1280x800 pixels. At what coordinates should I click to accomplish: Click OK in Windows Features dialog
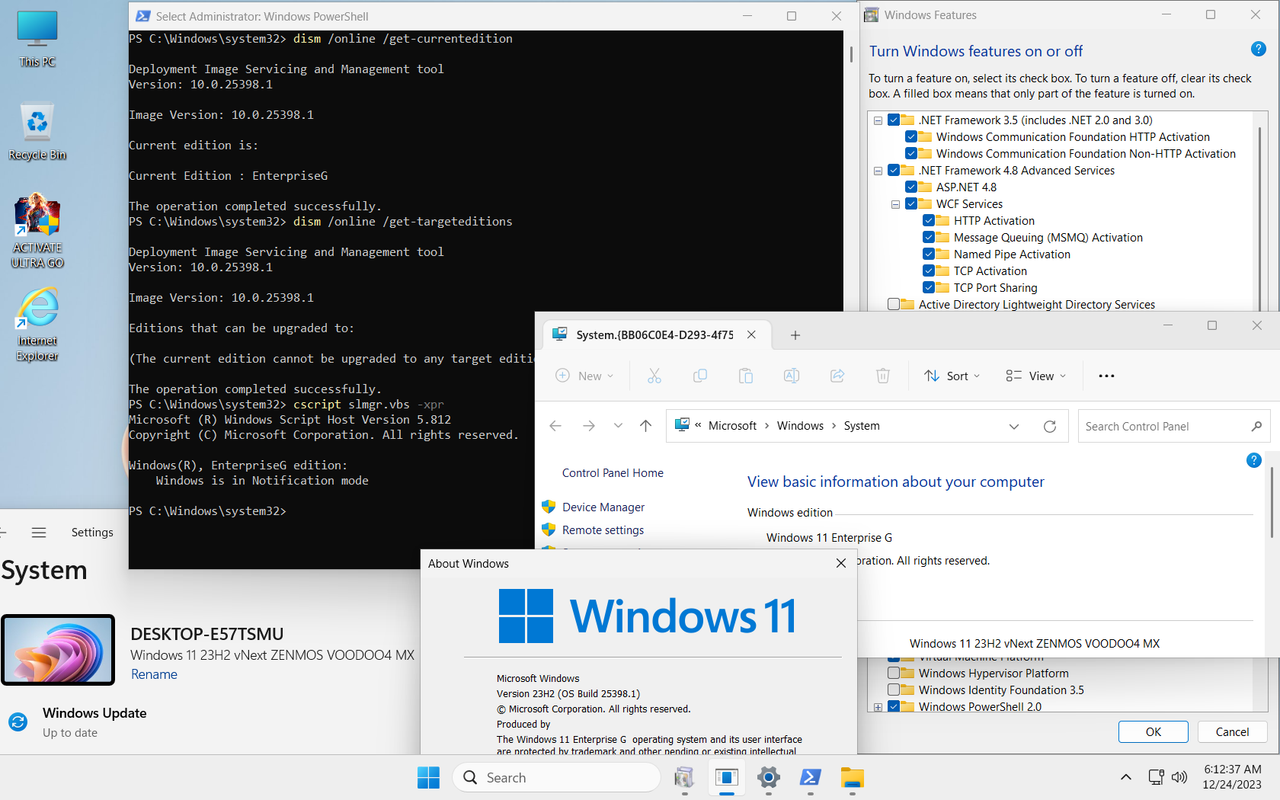[x=1153, y=732]
